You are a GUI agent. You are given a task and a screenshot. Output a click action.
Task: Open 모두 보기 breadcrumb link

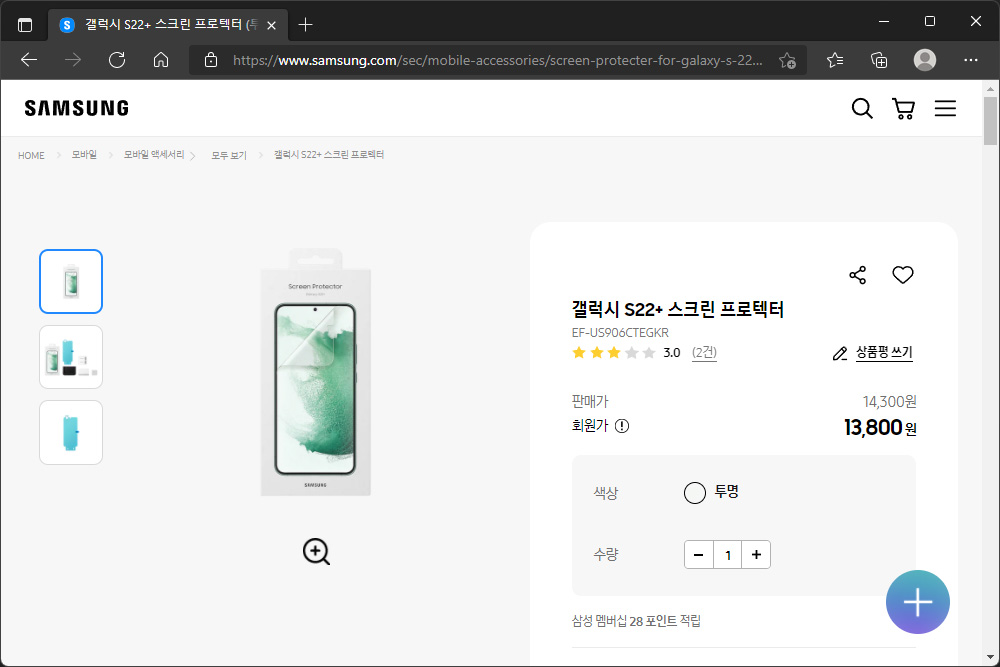click(229, 156)
